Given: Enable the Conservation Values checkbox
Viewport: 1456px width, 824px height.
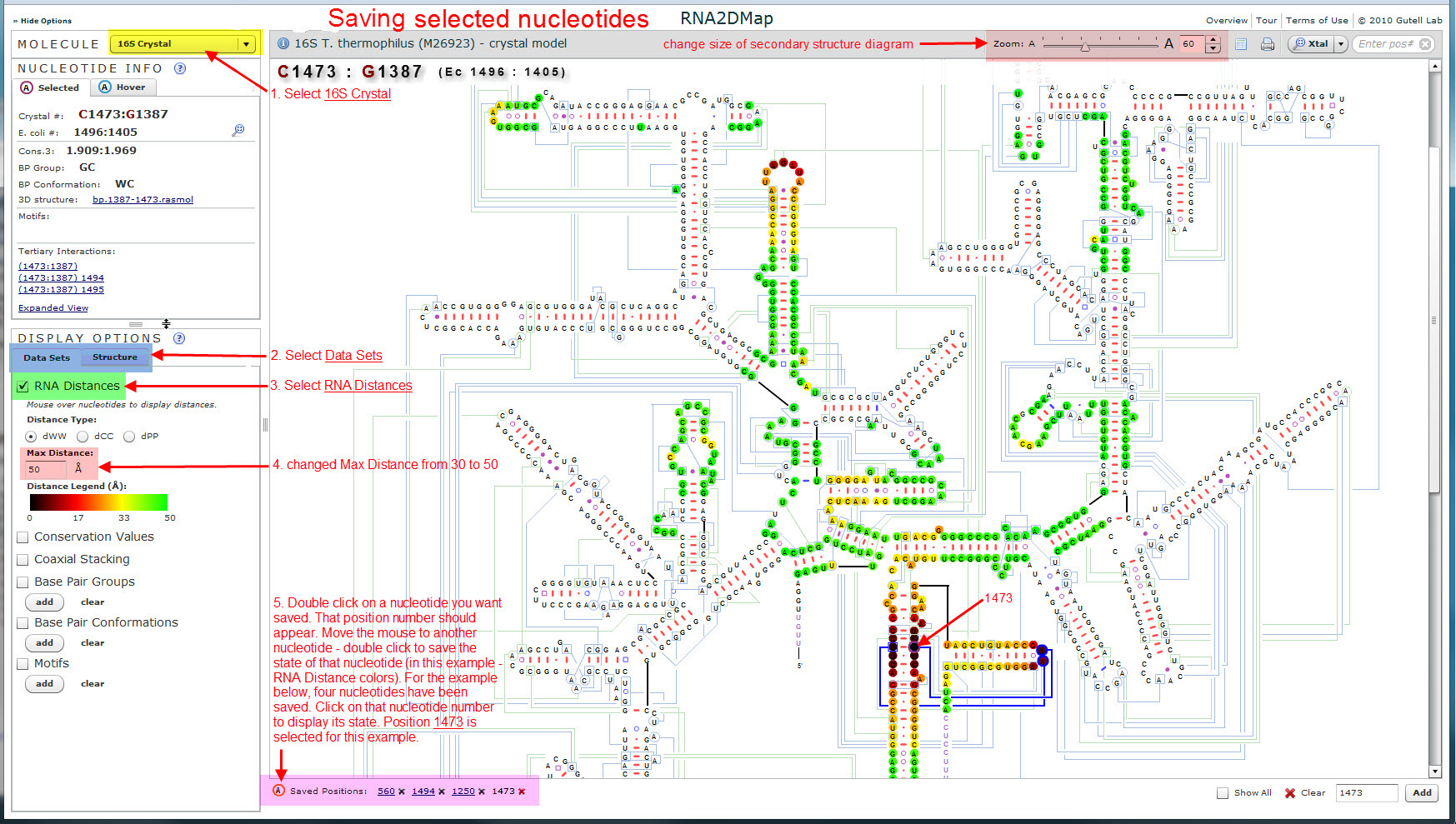Looking at the screenshot, I should (23, 537).
